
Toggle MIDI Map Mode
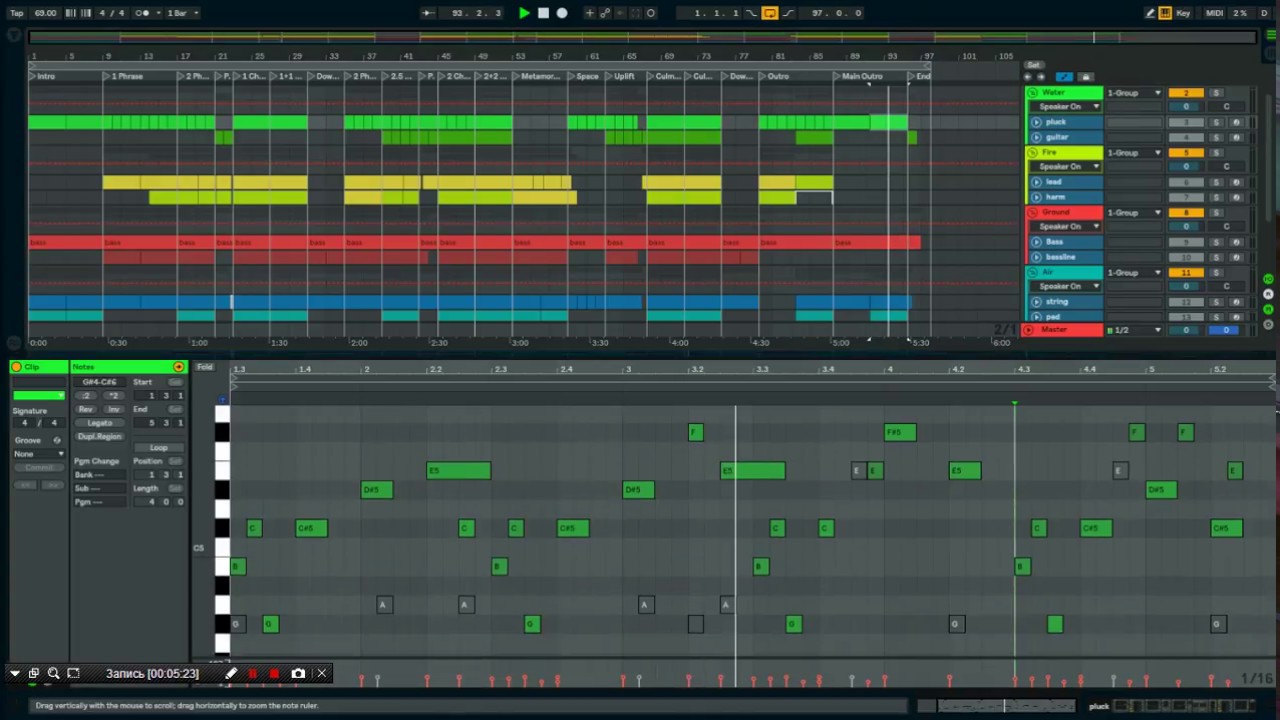[1214, 13]
